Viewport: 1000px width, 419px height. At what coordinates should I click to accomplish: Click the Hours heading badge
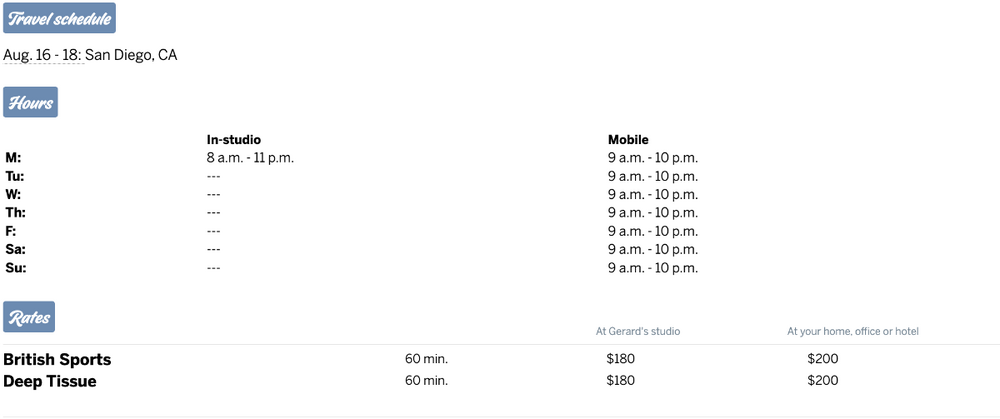[30, 102]
